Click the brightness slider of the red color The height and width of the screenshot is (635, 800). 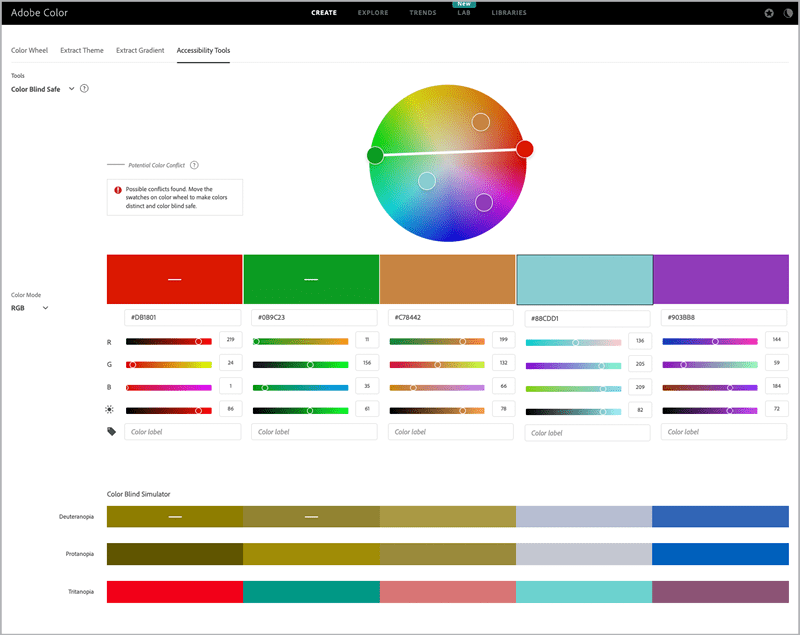(x=169, y=411)
